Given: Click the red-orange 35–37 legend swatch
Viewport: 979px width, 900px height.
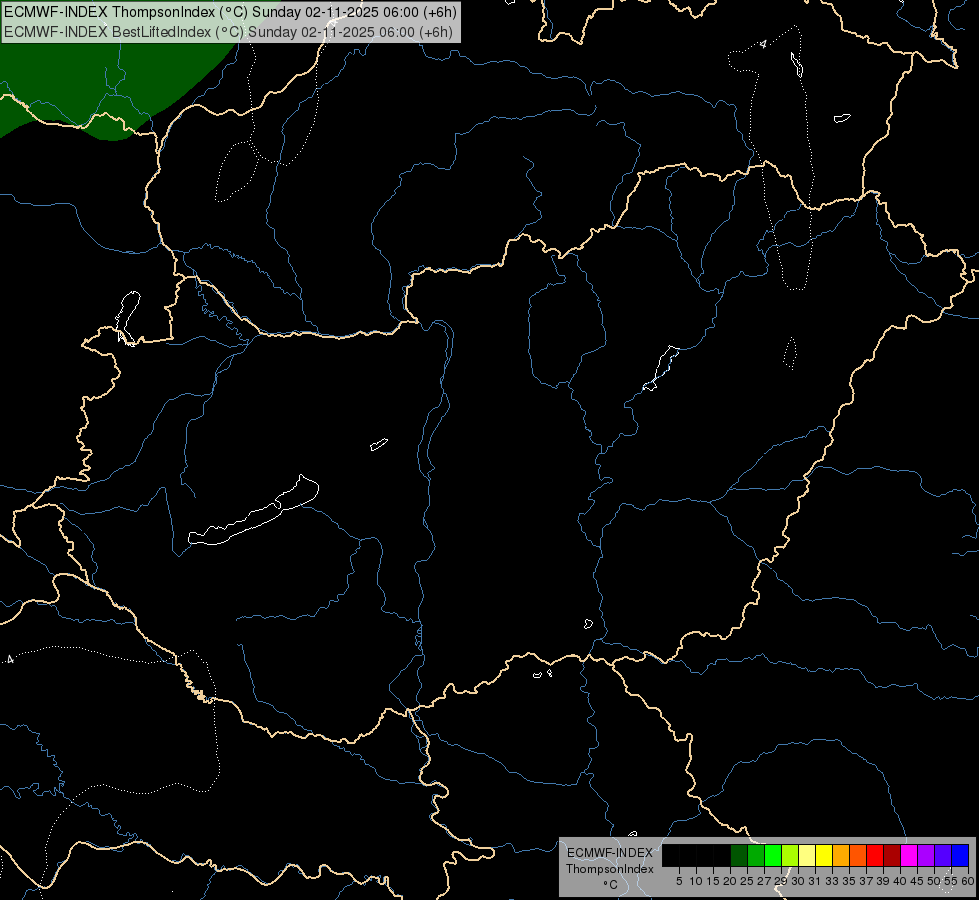Looking at the screenshot, I should click(x=858, y=855).
